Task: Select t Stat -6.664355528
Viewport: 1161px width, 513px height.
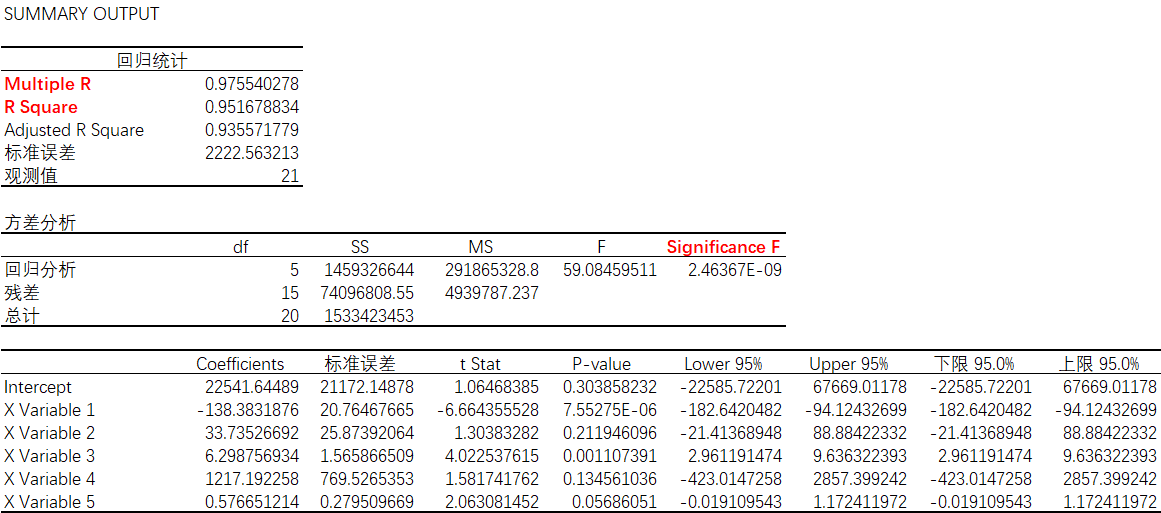Action: pyautogui.click(x=489, y=409)
